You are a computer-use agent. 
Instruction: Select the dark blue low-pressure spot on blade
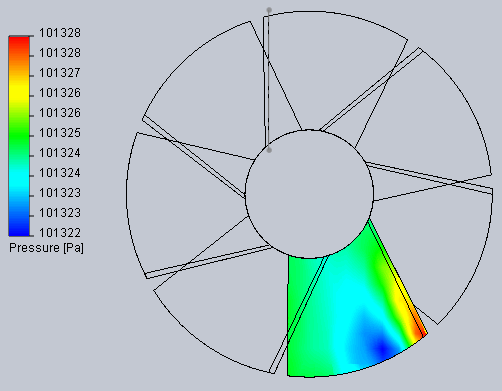click(382, 349)
